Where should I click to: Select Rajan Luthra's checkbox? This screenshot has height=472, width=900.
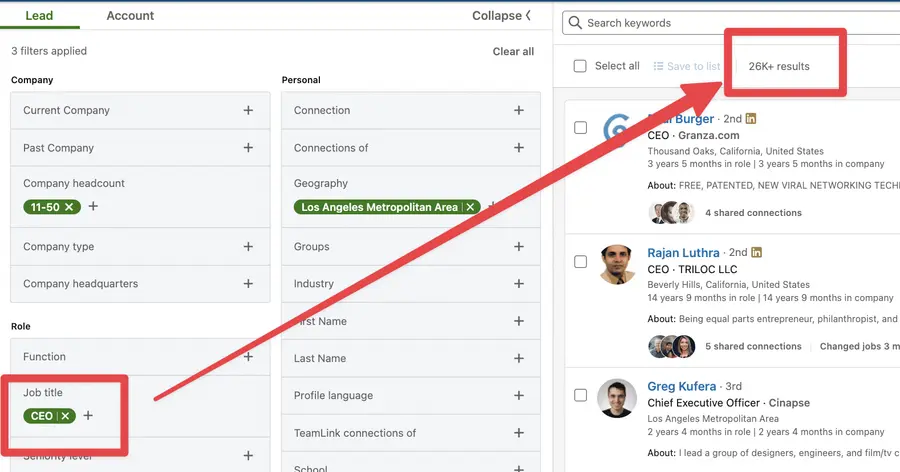pos(580,261)
